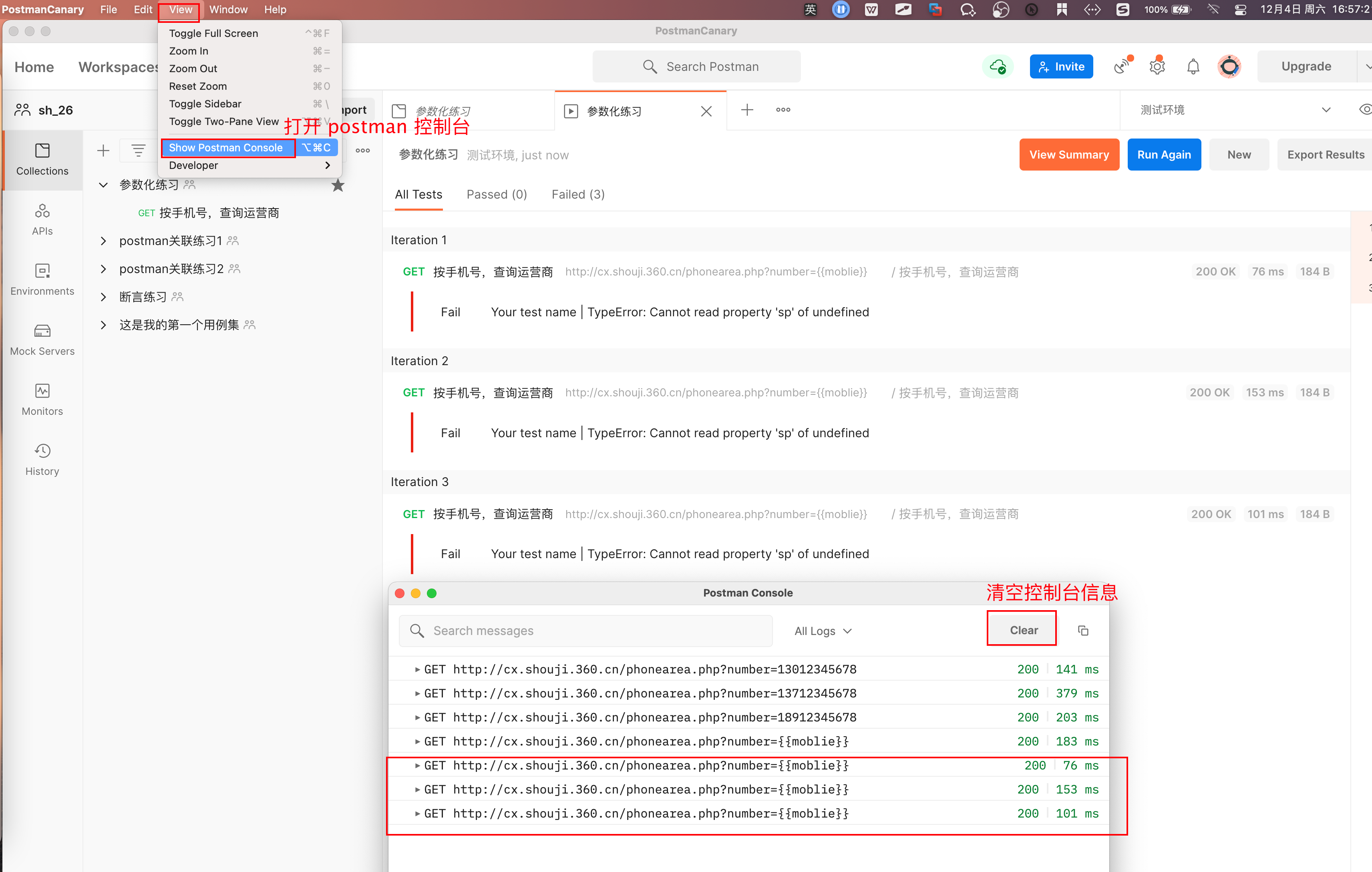
Task: Select Show Postman Console menu item
Action: [x=249, y=147]
